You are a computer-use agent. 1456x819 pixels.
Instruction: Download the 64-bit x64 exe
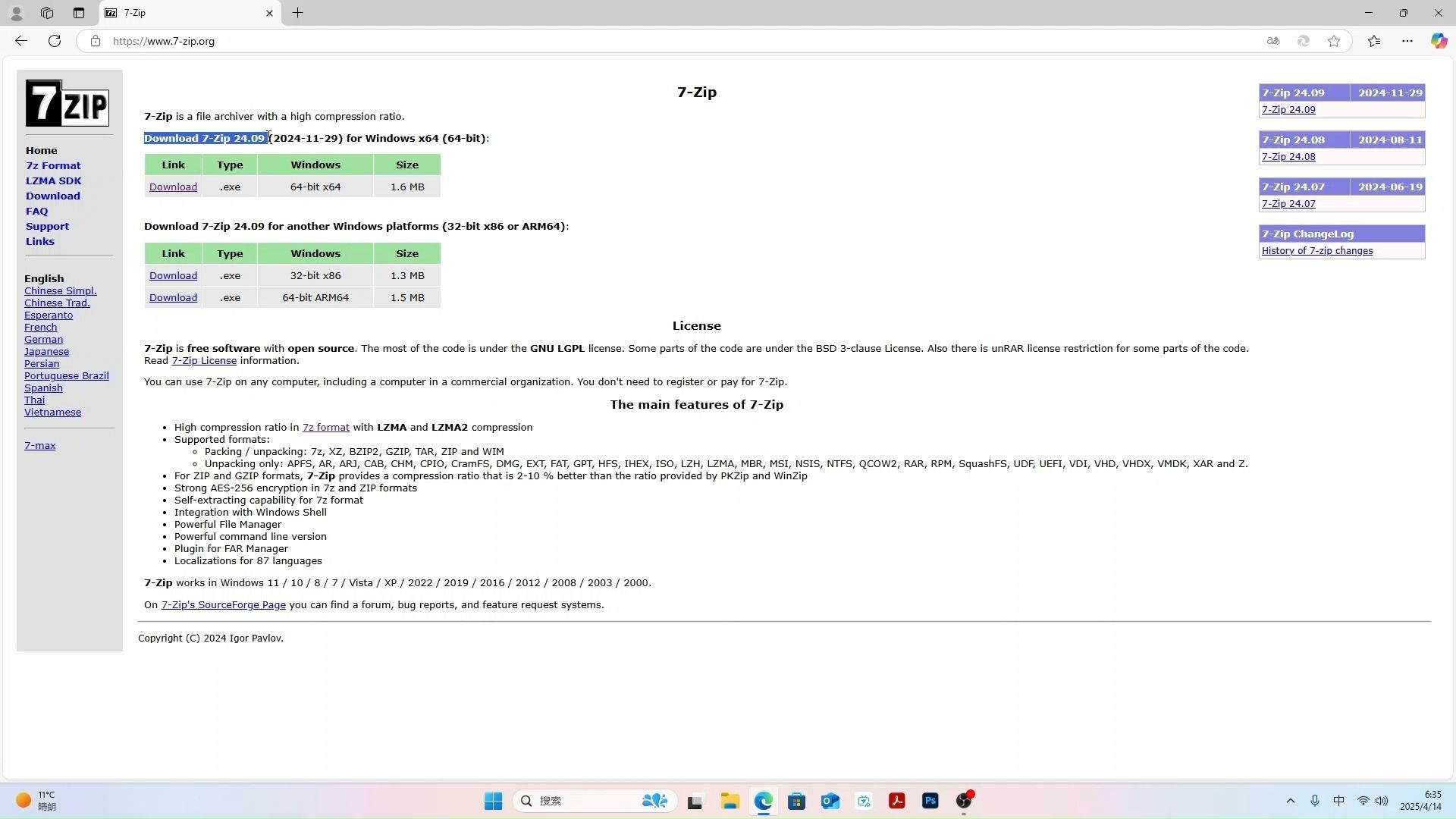pos(173,187)
